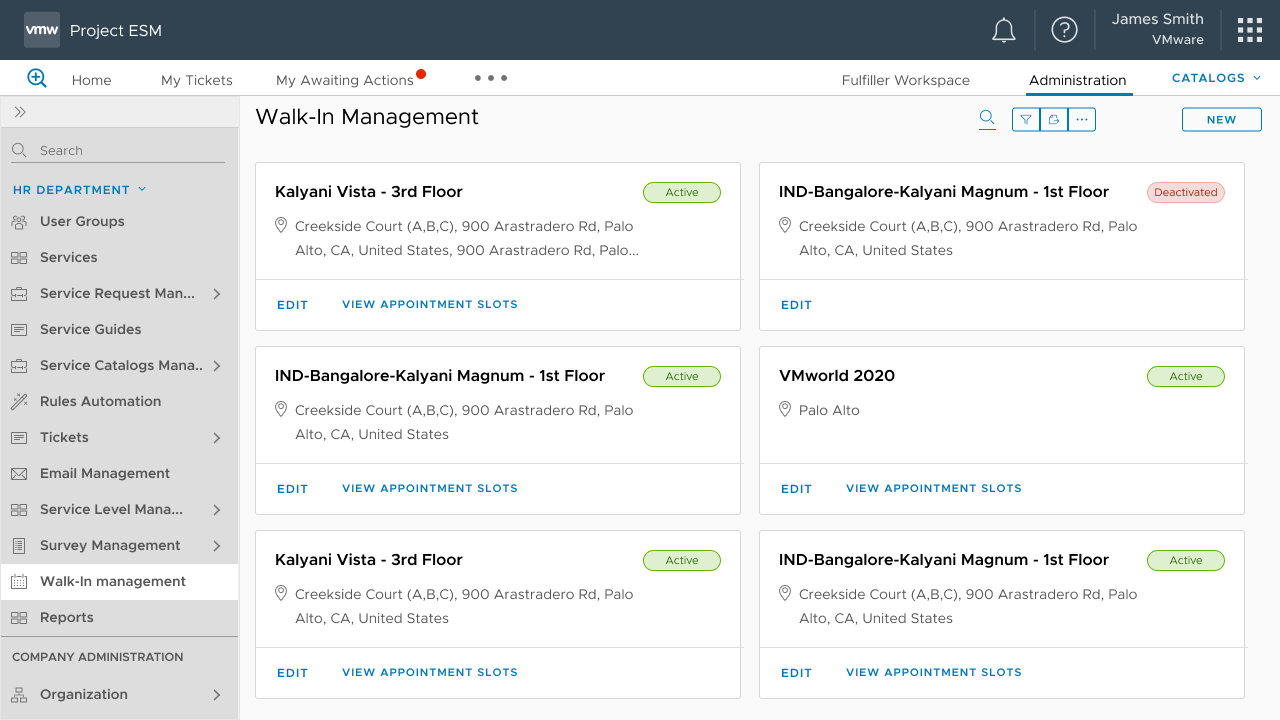
Task: Click the notifications bell icon
Action: [x=1004, y=31]
